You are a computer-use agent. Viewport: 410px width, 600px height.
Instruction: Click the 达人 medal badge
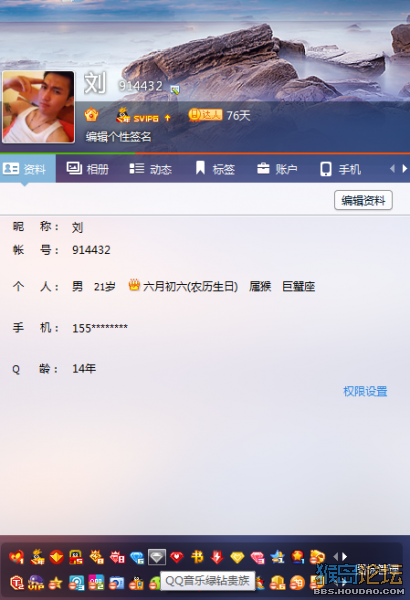205,114
